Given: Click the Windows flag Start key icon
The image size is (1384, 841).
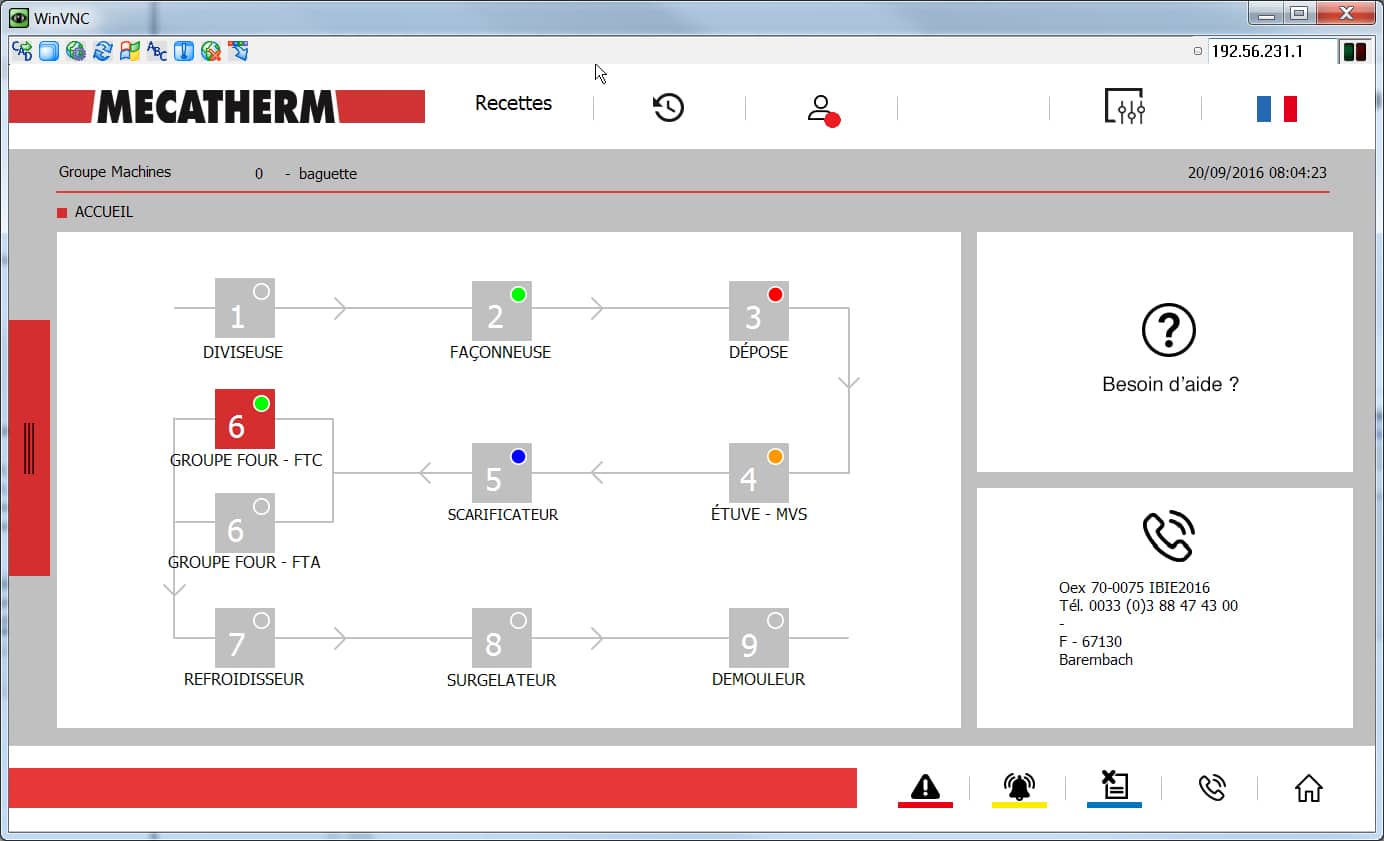Looking at the screenshot, I should point(130,51).
